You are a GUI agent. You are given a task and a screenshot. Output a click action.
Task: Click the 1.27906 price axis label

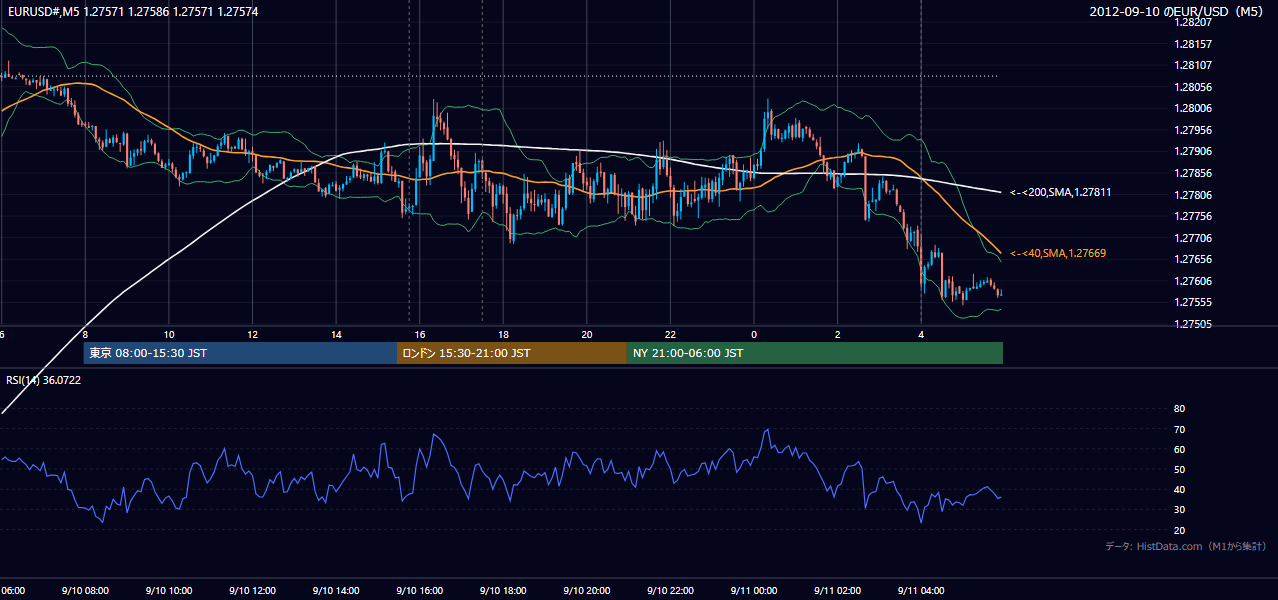tap(1194, 151)
